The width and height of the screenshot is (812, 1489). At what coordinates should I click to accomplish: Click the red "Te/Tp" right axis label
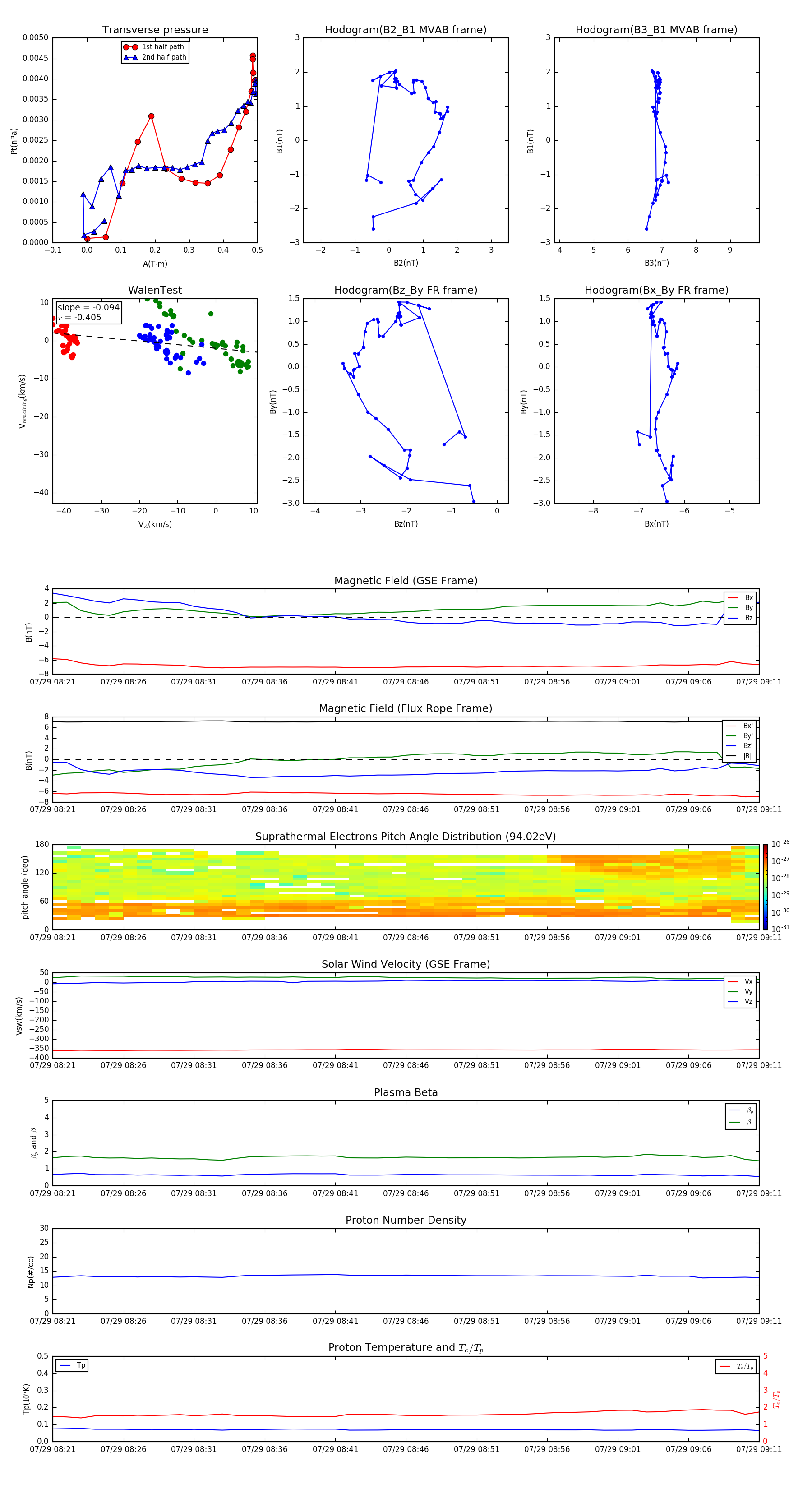[777, 1399]
